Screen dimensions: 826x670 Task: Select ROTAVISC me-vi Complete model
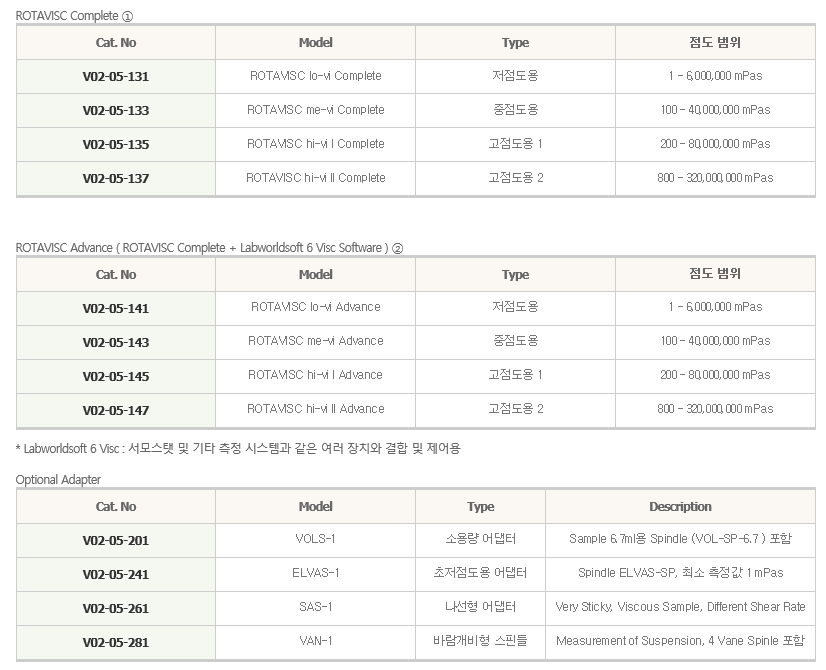pos(315,110)
